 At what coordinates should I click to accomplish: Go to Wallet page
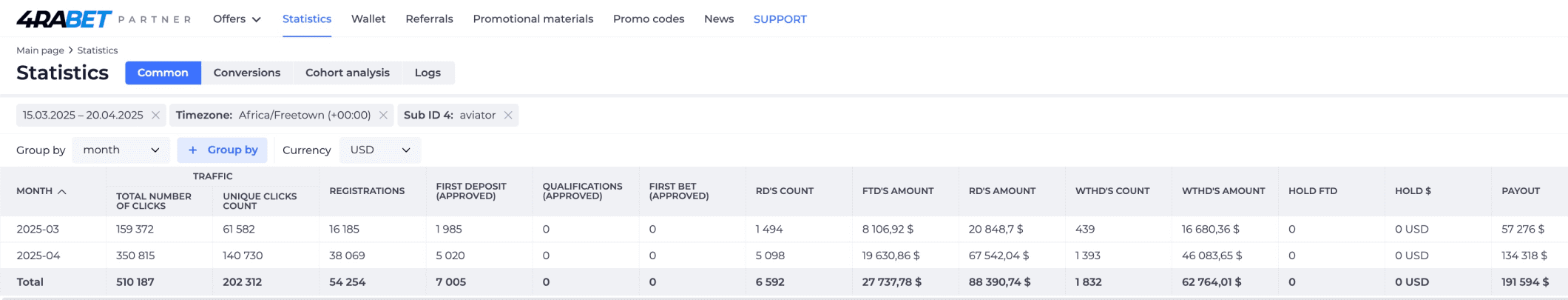click(368, 19)
